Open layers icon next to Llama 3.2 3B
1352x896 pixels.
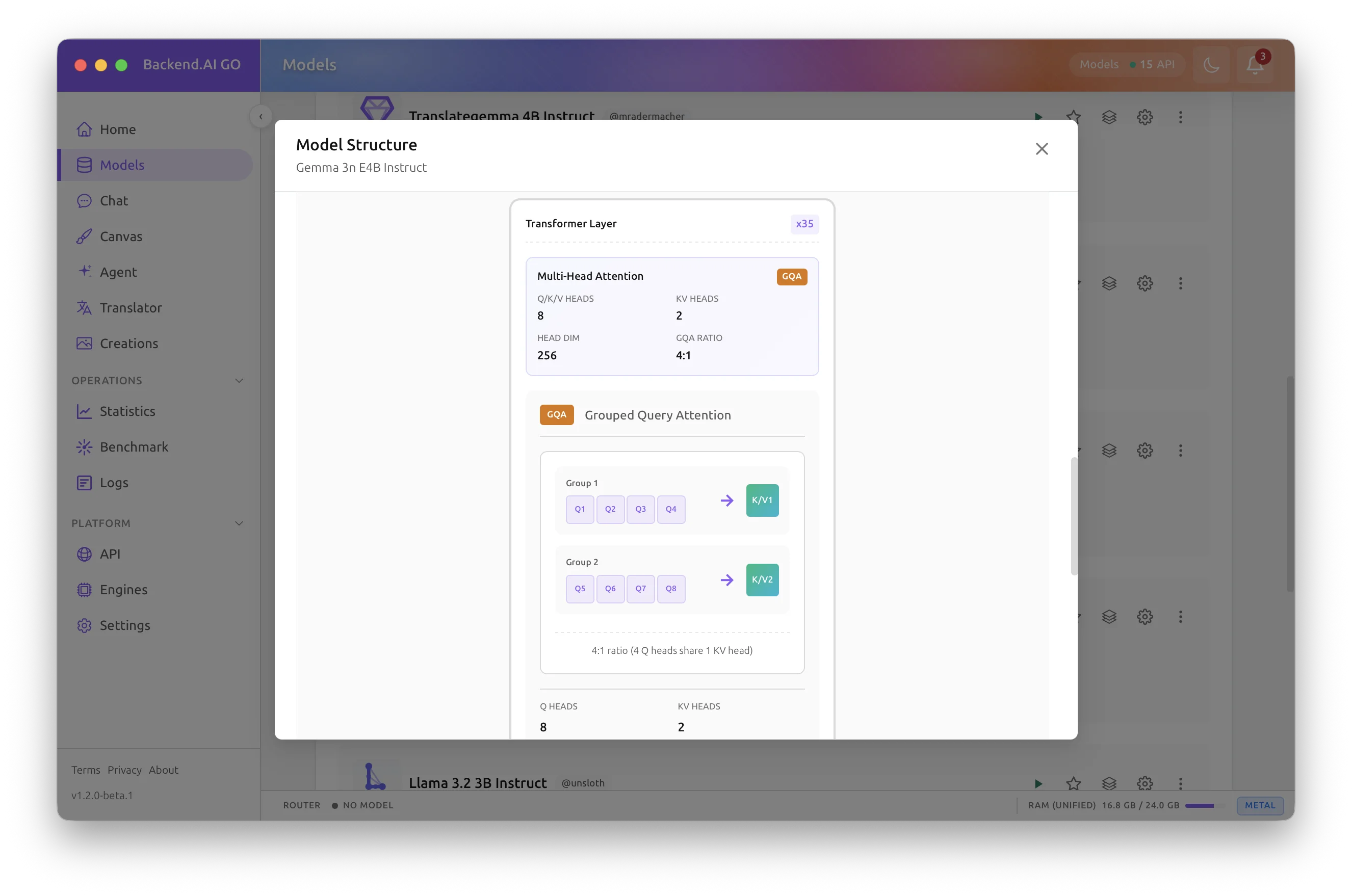[1109, 783]
